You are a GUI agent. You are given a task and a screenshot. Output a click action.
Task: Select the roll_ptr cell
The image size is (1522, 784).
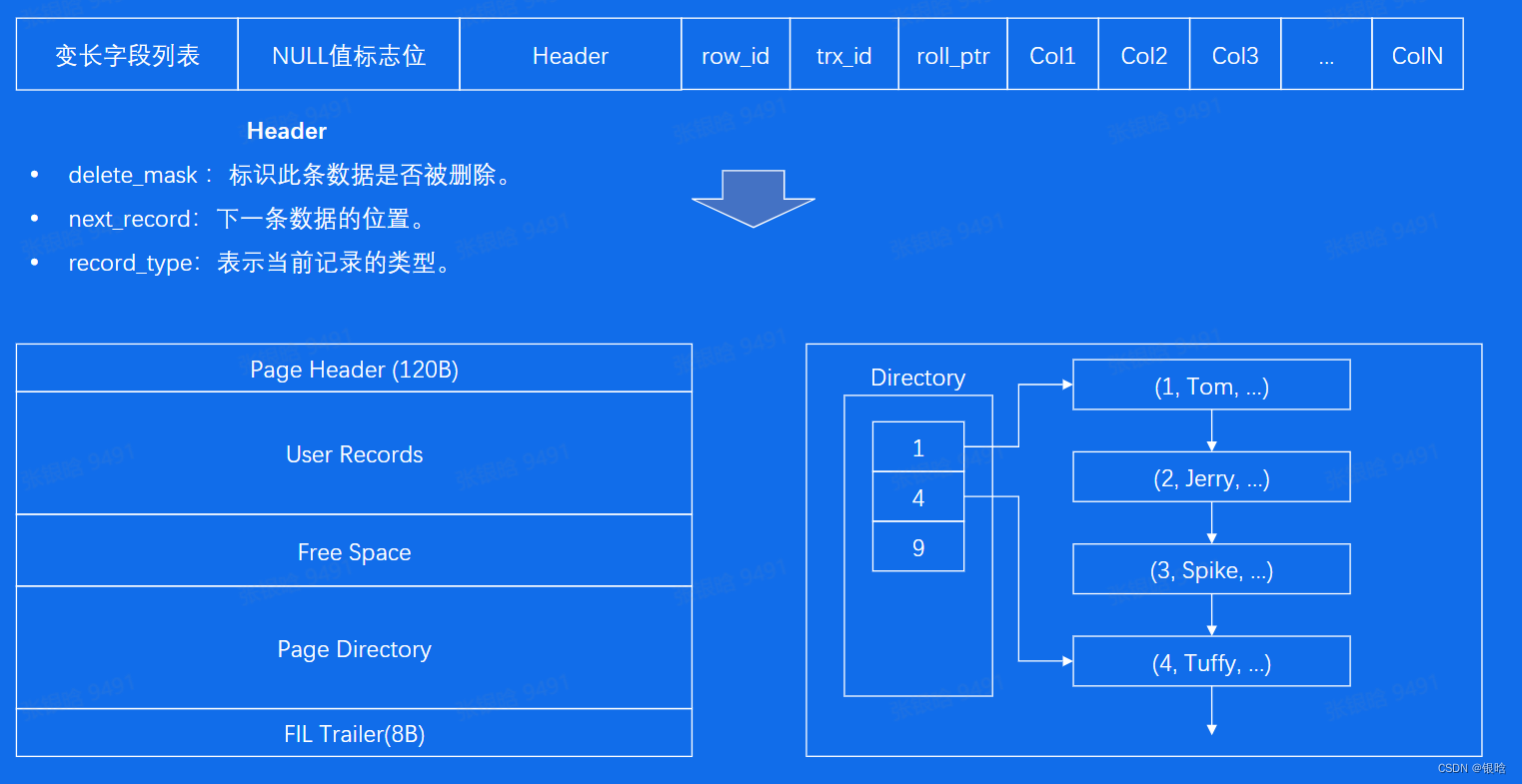(953, 55)
